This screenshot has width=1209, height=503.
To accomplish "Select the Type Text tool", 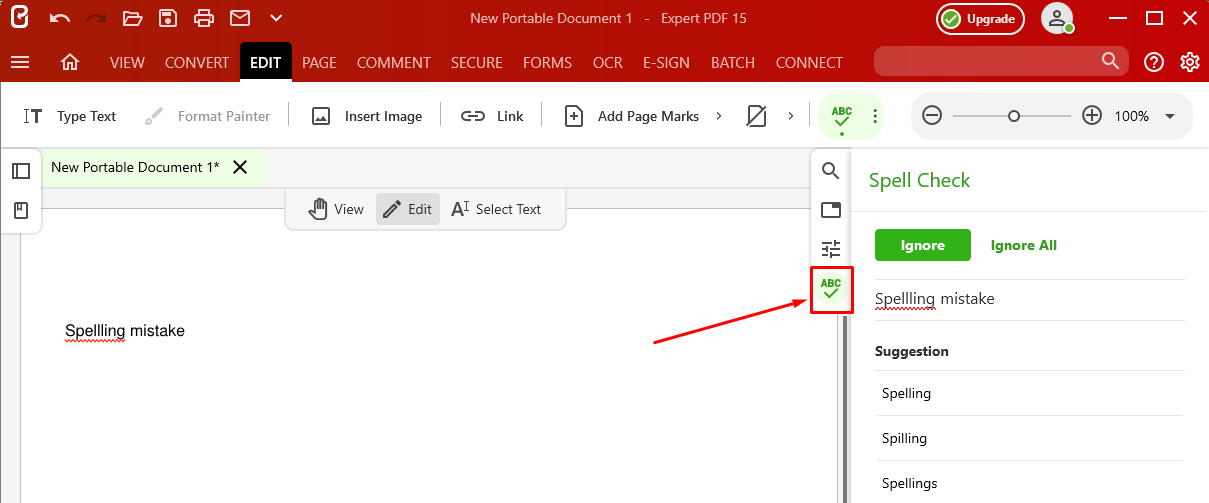I will 70,116.
